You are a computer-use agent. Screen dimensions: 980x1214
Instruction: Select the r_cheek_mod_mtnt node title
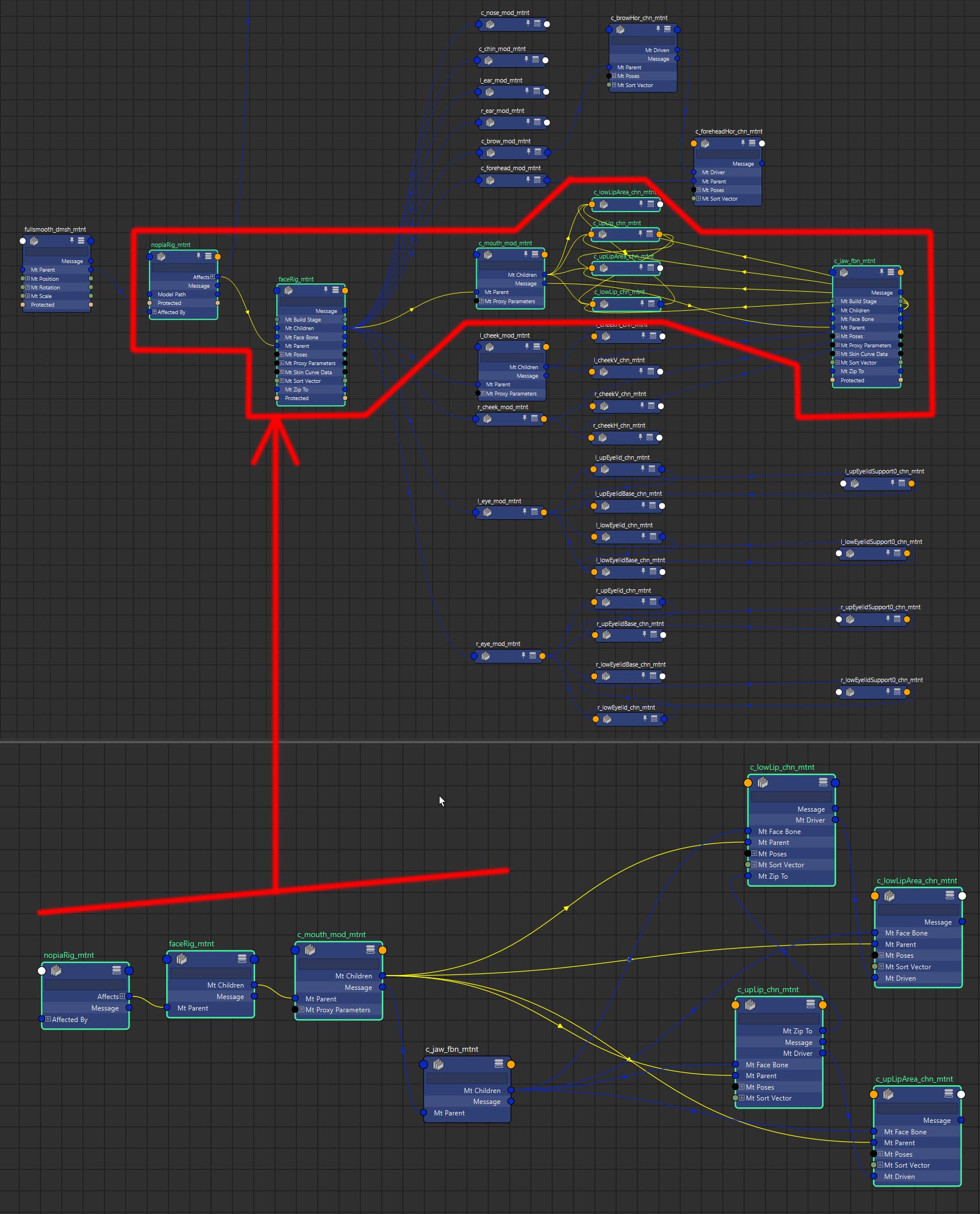503,407
